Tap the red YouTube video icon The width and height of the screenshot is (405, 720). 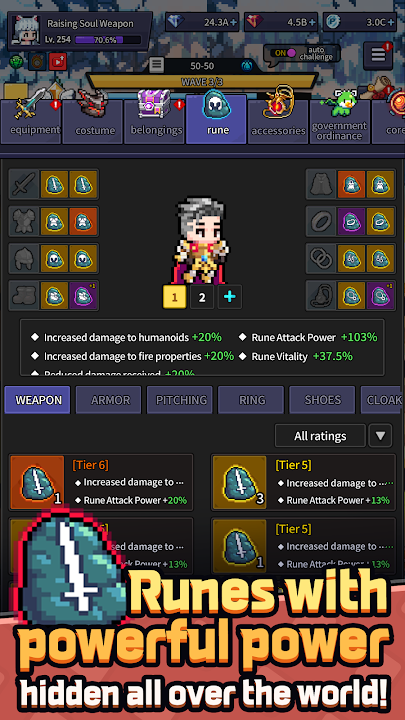coord(57,62)
